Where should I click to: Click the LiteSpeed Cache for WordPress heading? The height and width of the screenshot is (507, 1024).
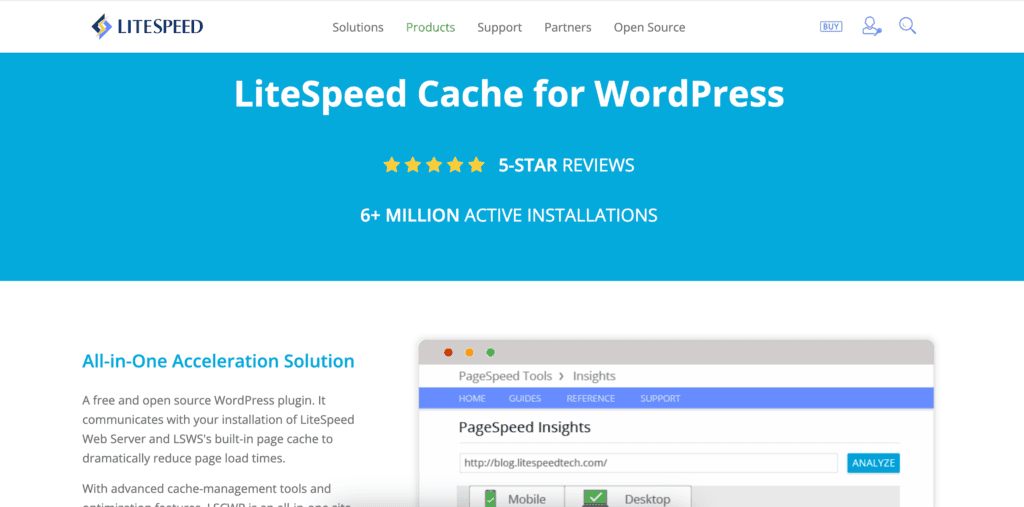[x=509, y=94]
